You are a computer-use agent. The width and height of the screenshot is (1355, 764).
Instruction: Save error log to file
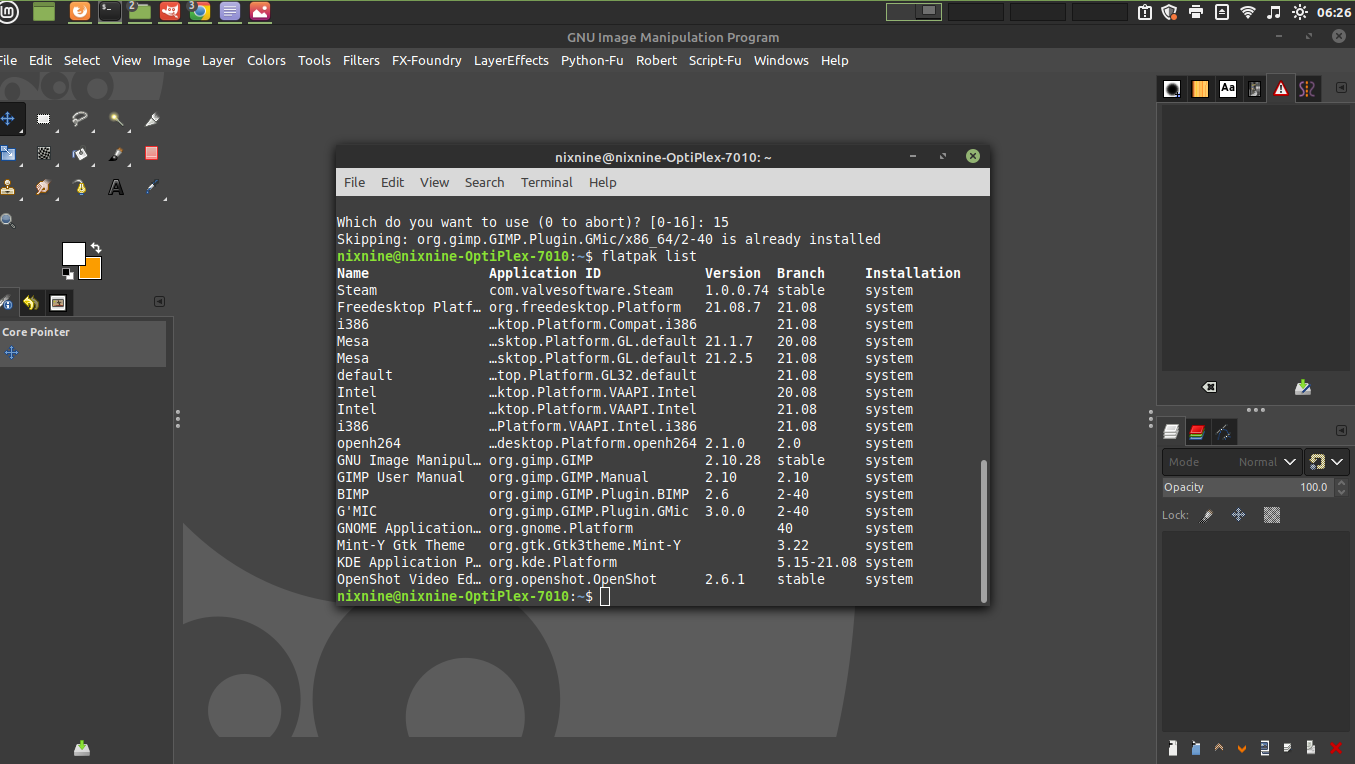click(x=1303, y=387)
